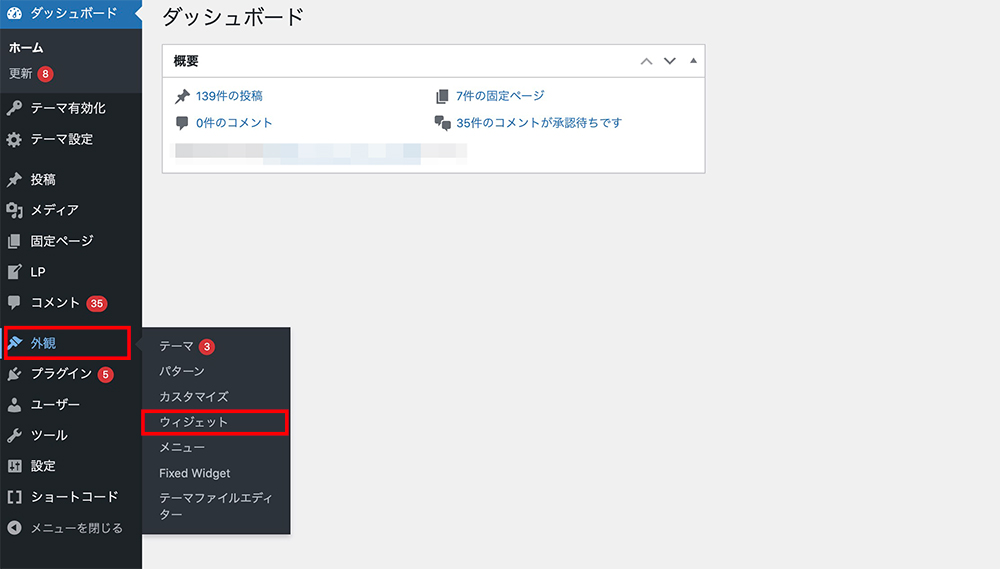The width and height of the screenshot is (1000, 569).
Task: Click the red 35 comments badge
Action: point(97,304)
